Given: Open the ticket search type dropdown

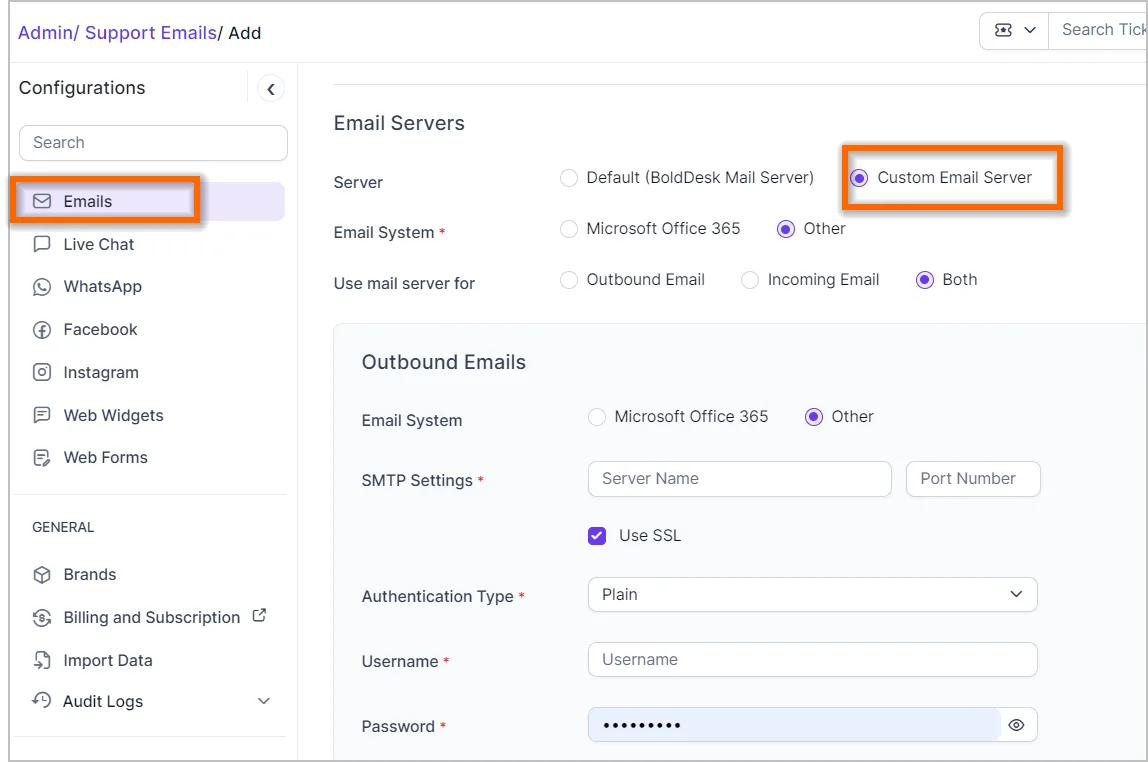Looking at the screenshot, I should (x=1014, y=30).
